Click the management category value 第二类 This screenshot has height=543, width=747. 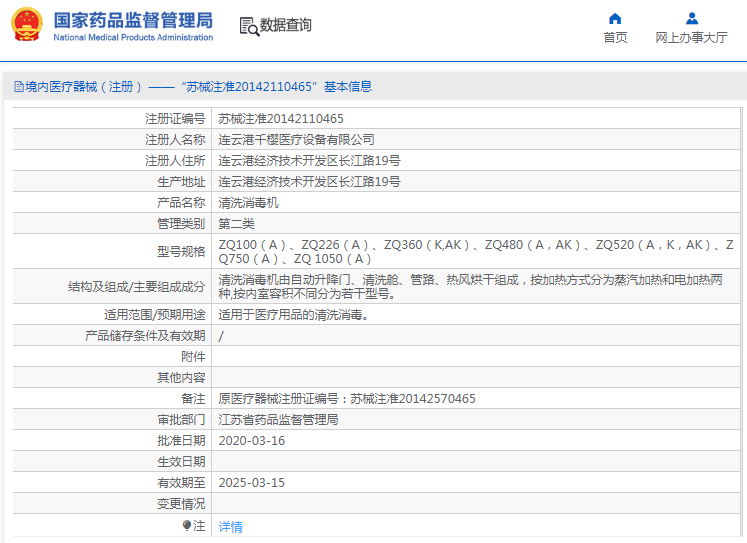237,224
